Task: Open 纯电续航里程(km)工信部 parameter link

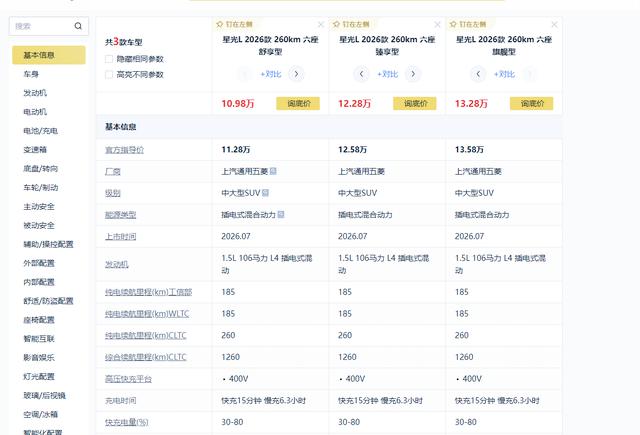Action: coord(149,292)
